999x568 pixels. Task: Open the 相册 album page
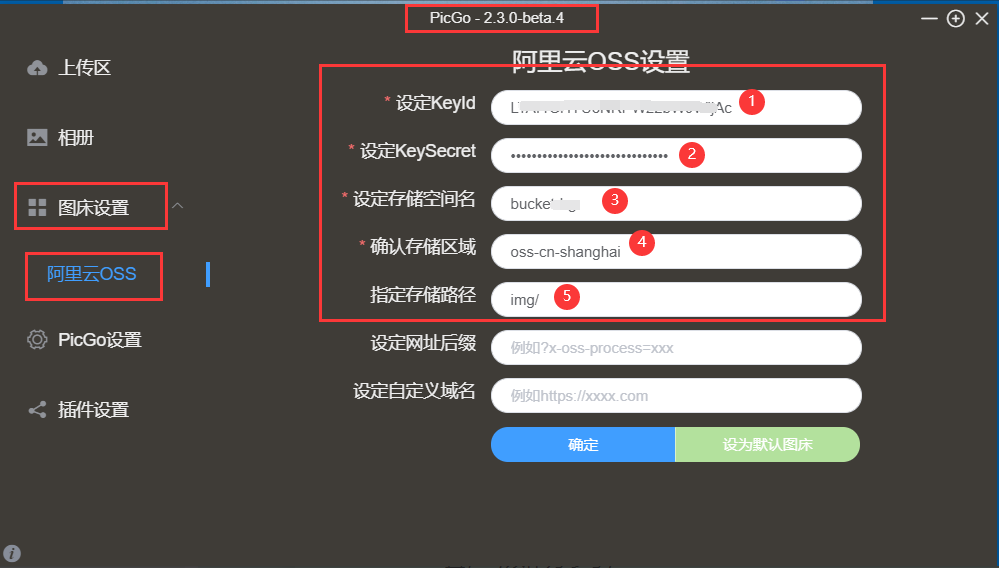pos(76,138)
